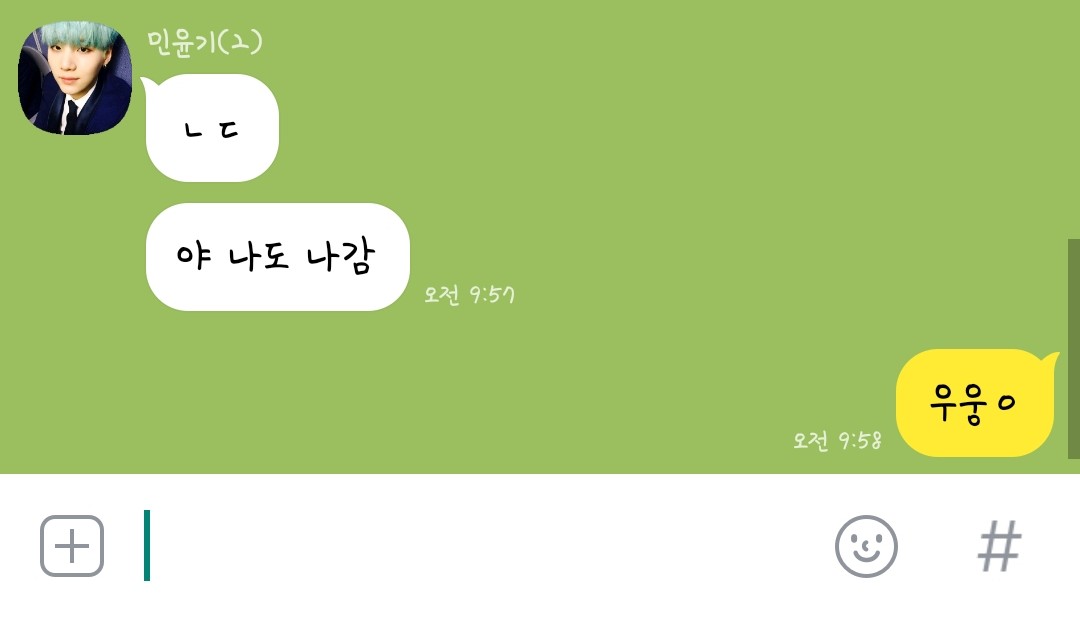This screenshot has width=1080, height=618.
Task: Open 민윤기's profile photo
Action: coord(74,78)
